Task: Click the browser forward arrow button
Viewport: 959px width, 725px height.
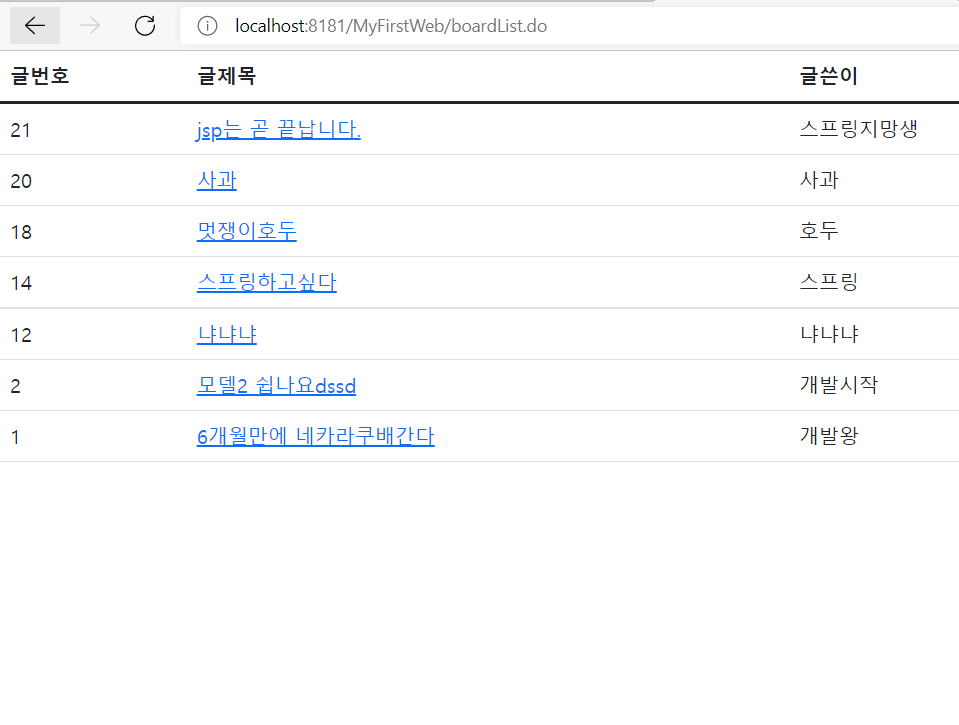Action: click(90, 26)
